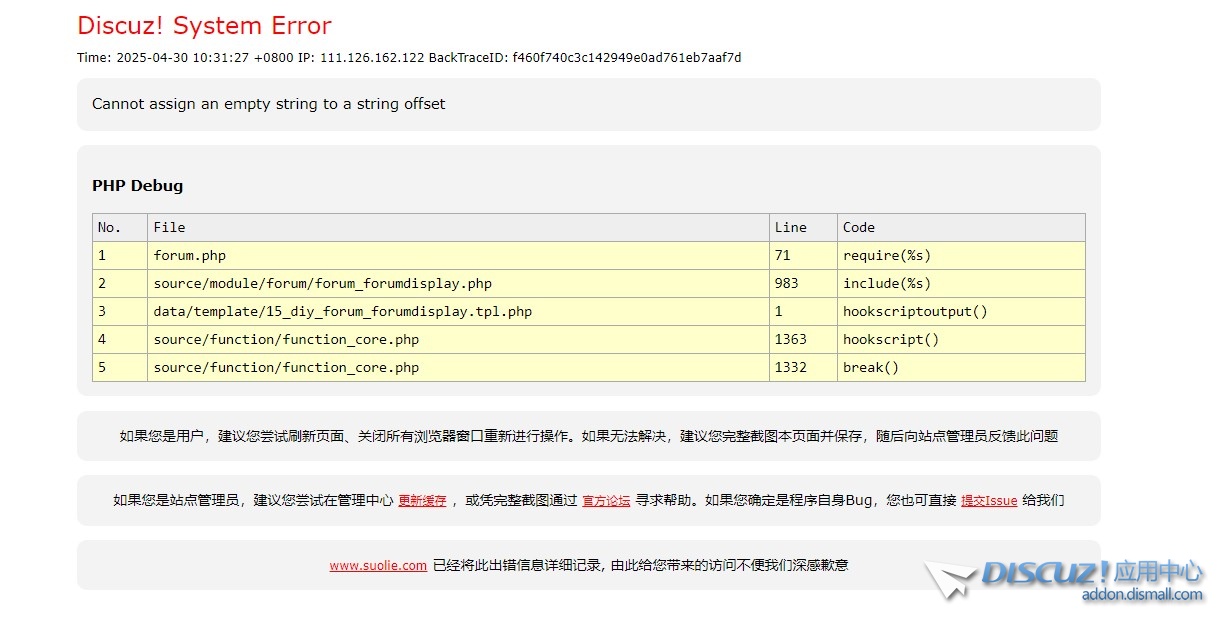1221x620 pixels.
Task: Click the hookscript() code cell
Action: click(x=961, y=339)
